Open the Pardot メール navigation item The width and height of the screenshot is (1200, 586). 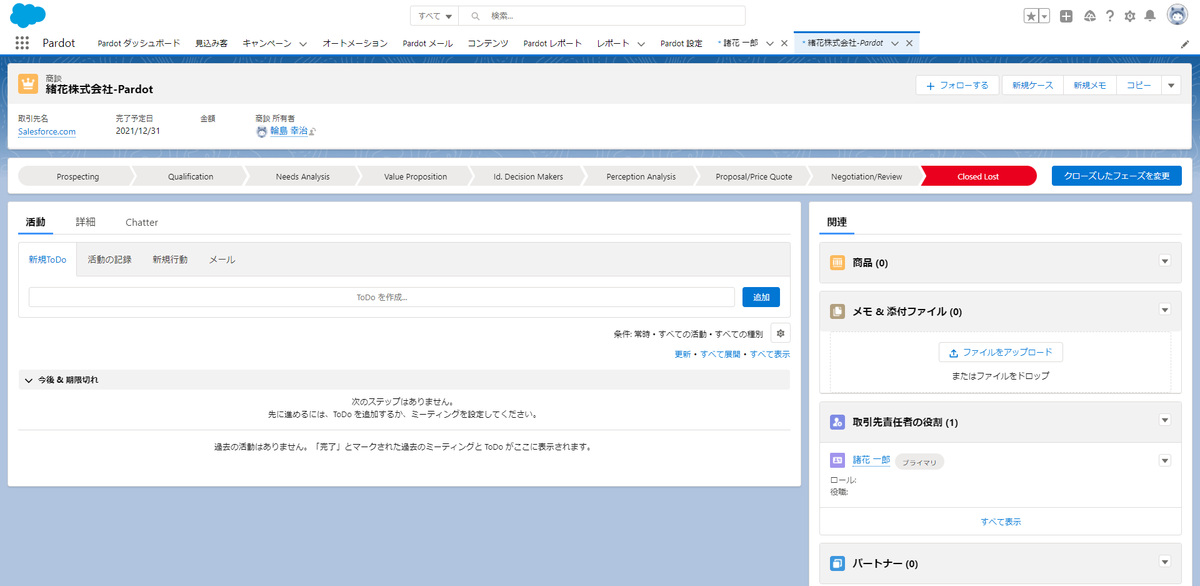coord(428,44)
